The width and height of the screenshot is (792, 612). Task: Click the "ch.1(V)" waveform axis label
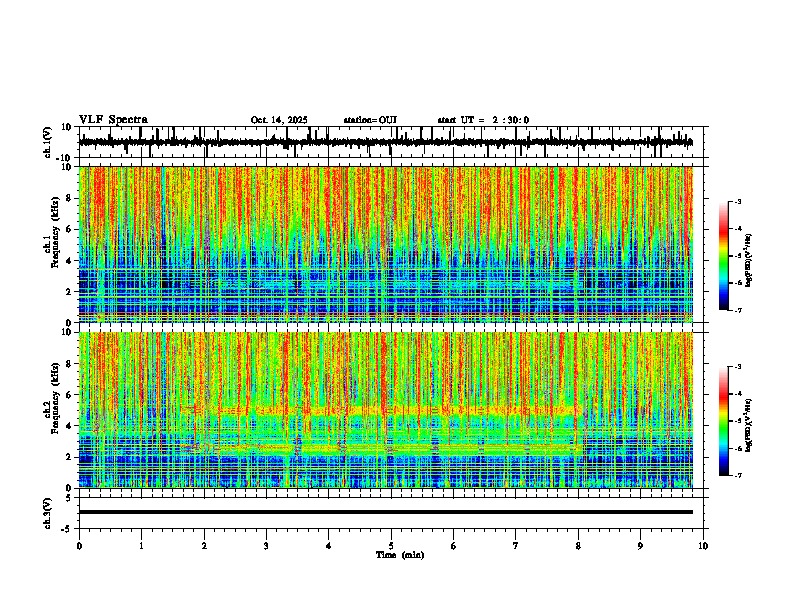click(48, 142)
